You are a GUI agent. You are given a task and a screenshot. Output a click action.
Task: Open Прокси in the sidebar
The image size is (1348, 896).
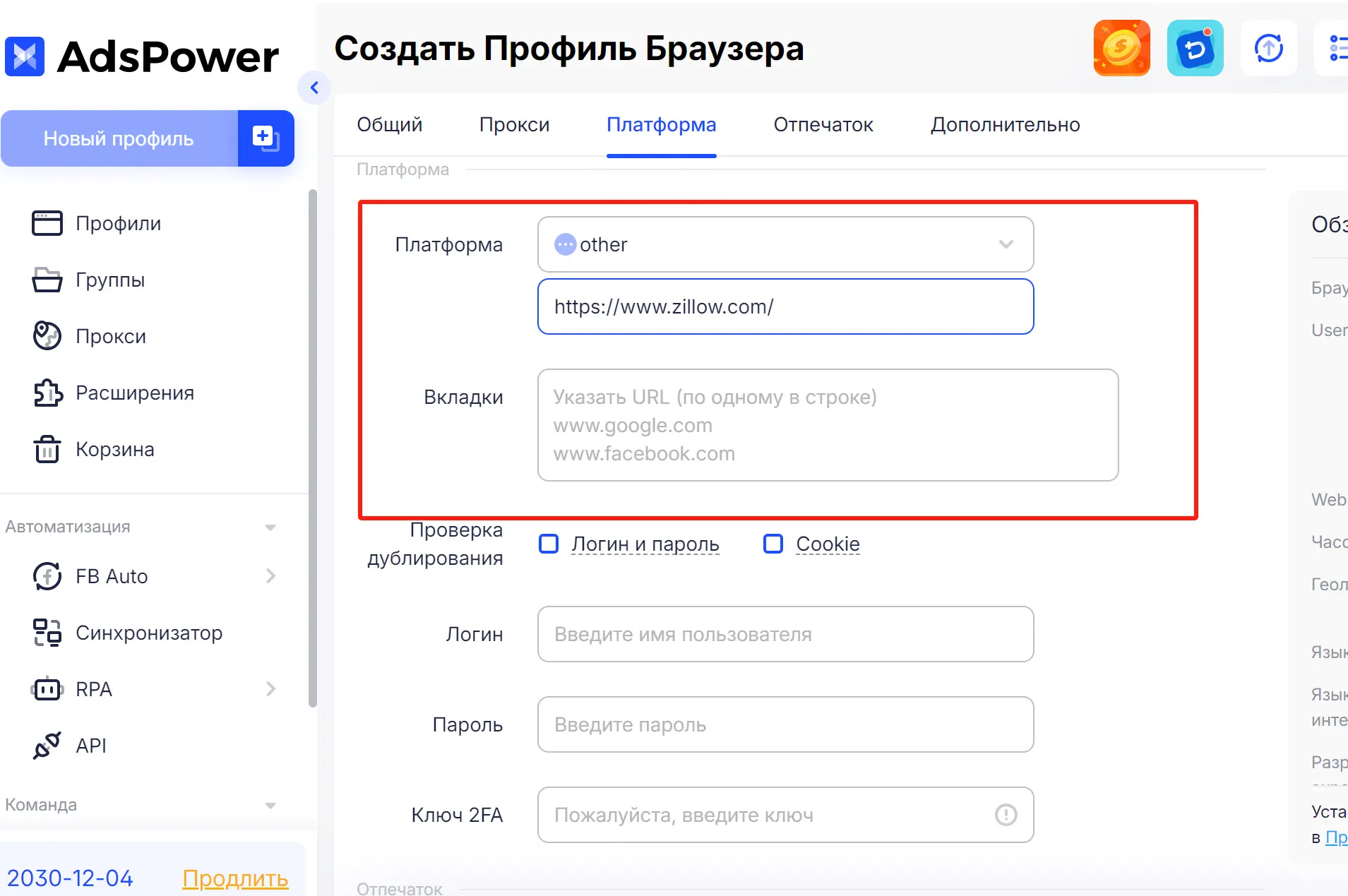click(110, 336)
